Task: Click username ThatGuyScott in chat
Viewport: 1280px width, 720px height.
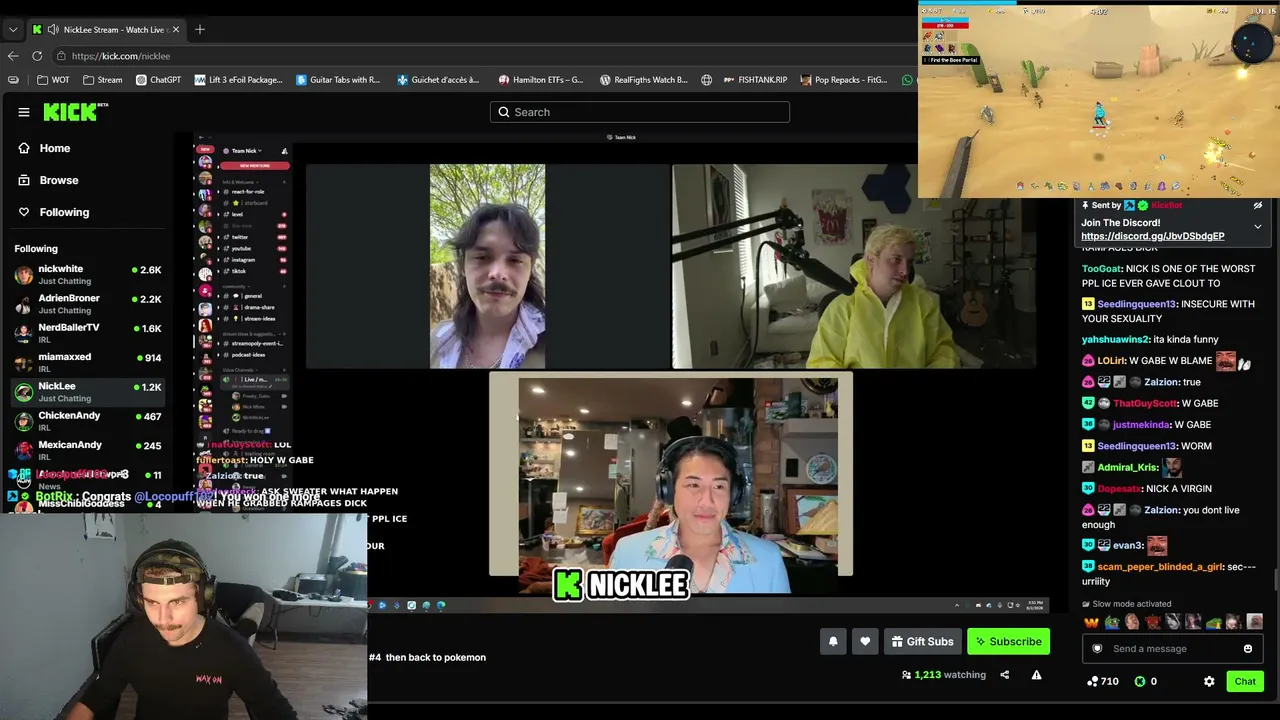Action: (1145, 404)
